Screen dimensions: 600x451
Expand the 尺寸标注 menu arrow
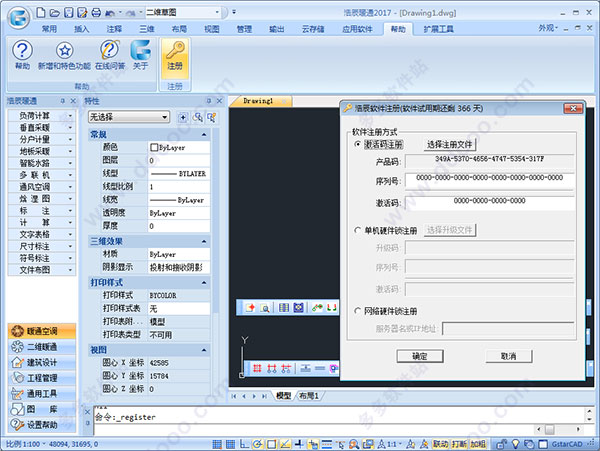(70, 246)
